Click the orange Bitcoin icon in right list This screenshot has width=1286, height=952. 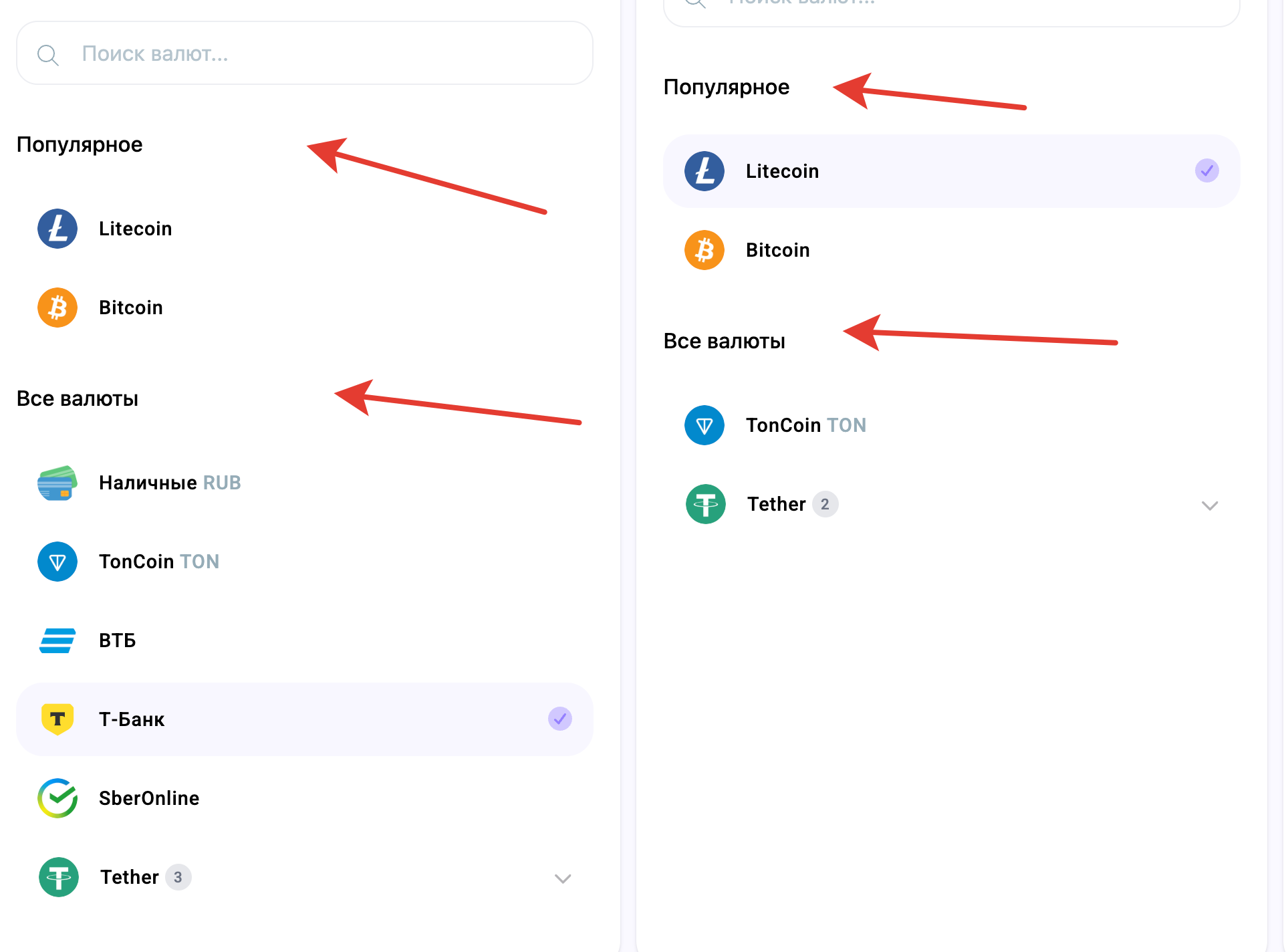click(x=704, y=250)
